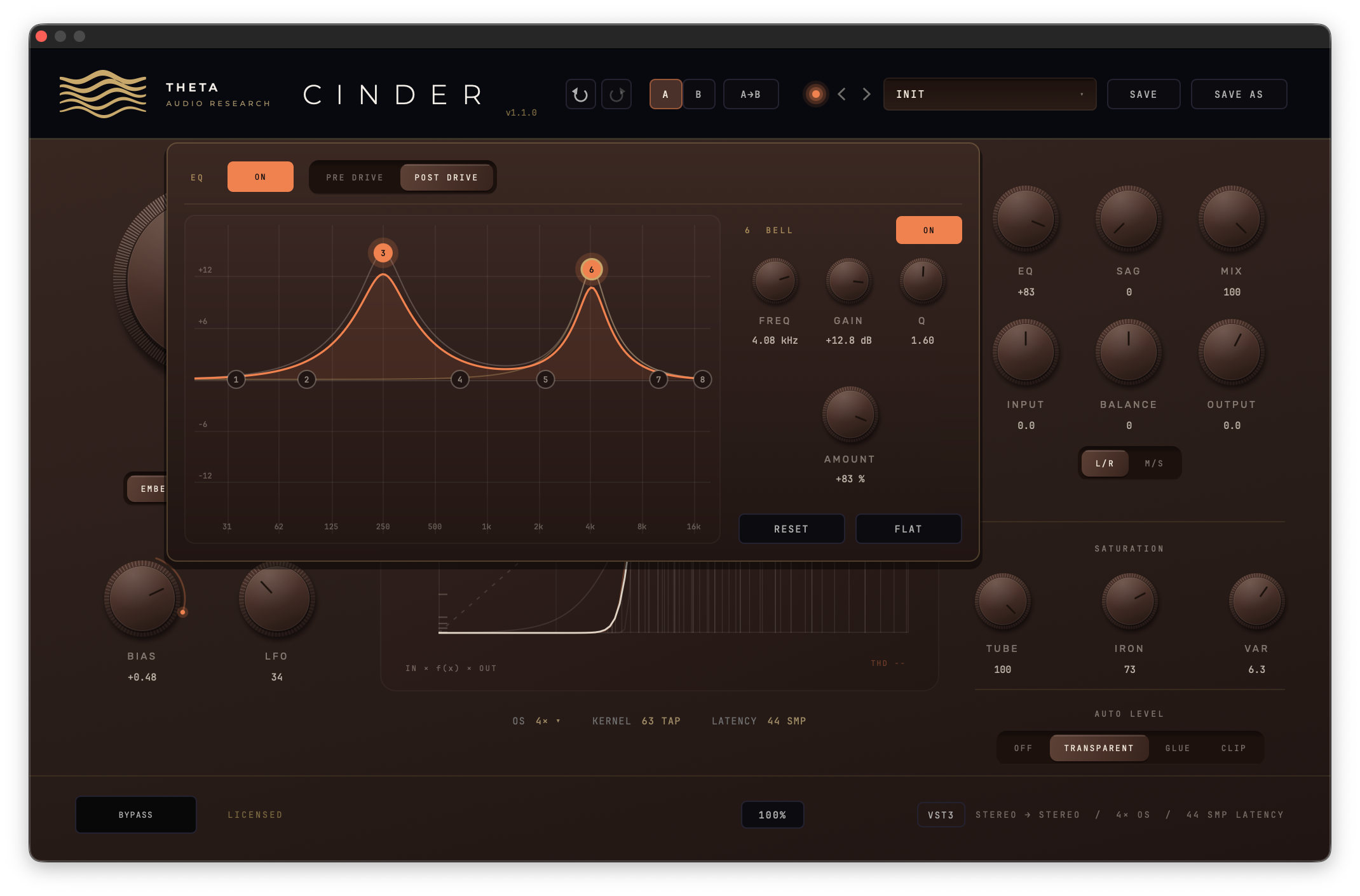
Task: Click the Save button
Action: 1143,95
